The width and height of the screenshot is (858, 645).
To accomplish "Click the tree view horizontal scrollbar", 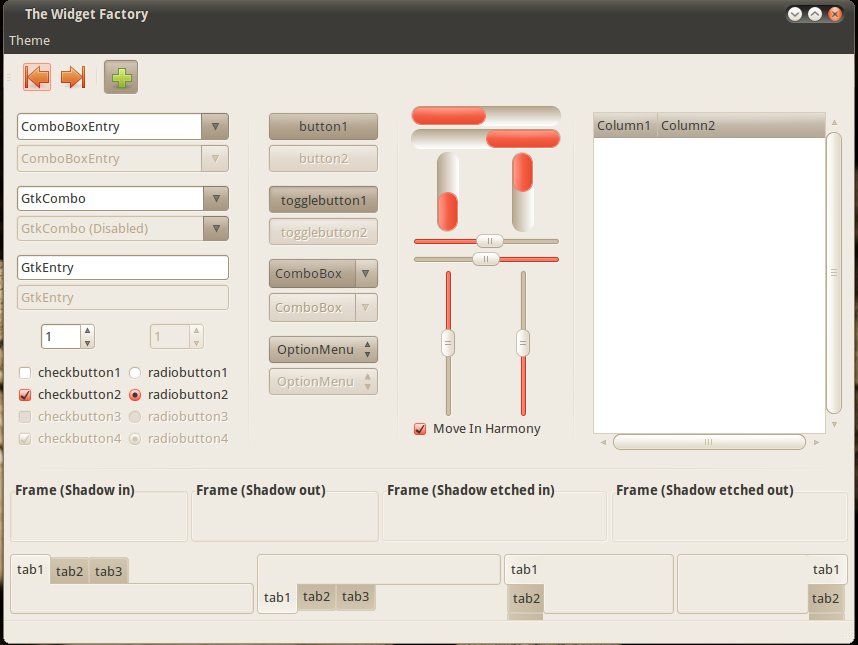I will tap(709, 441).
